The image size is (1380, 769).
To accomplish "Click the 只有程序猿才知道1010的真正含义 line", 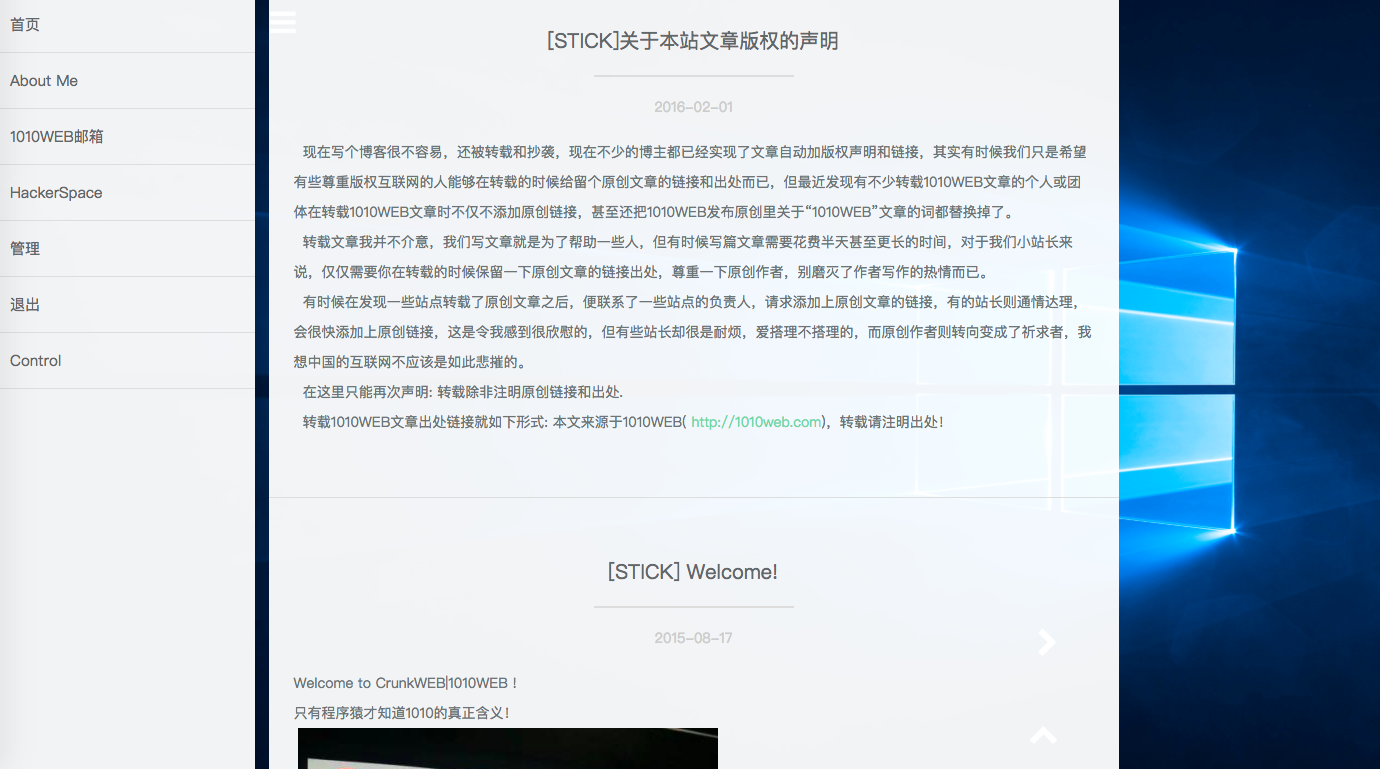I will (x=401, y=713).
